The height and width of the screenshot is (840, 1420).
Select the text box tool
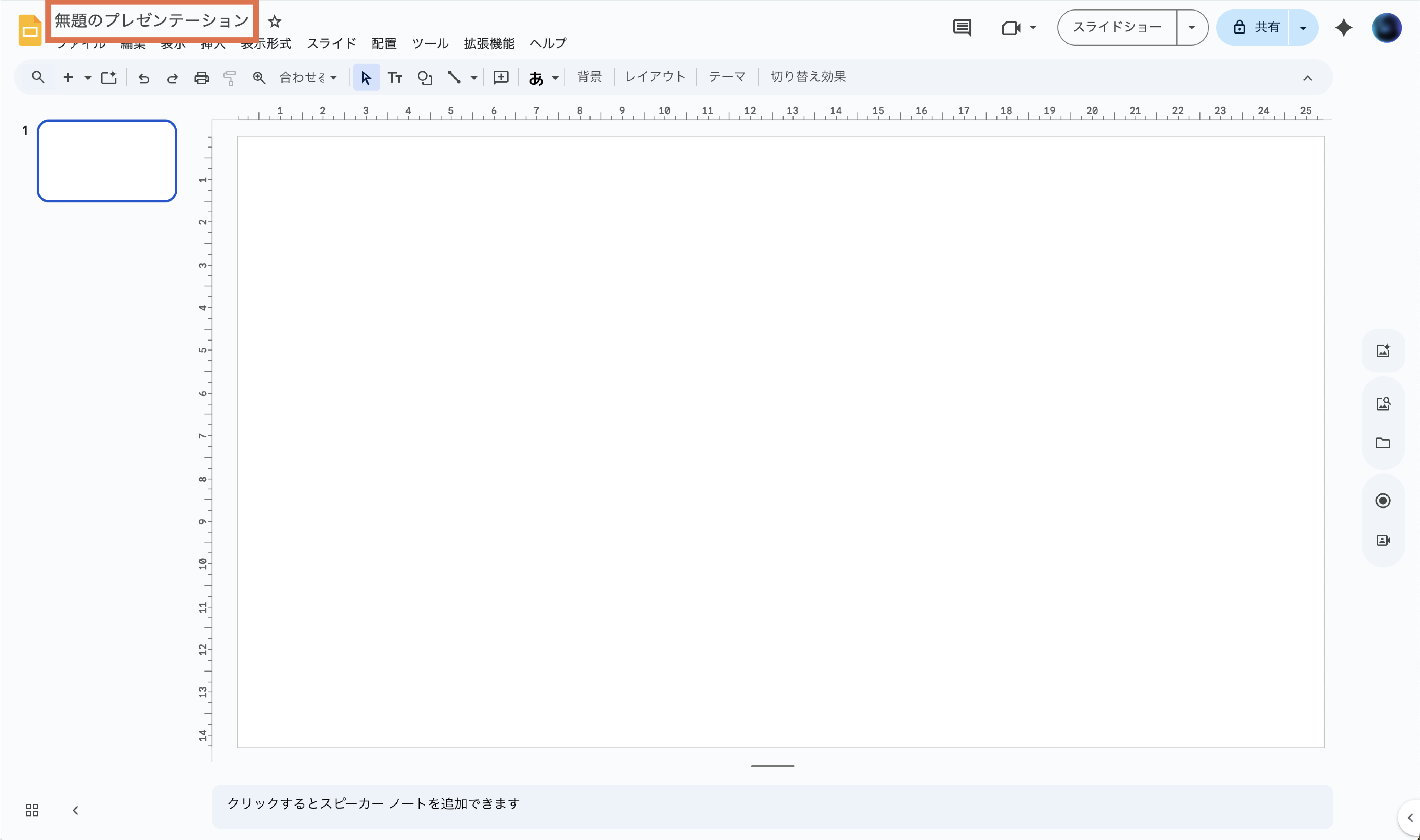395,77
